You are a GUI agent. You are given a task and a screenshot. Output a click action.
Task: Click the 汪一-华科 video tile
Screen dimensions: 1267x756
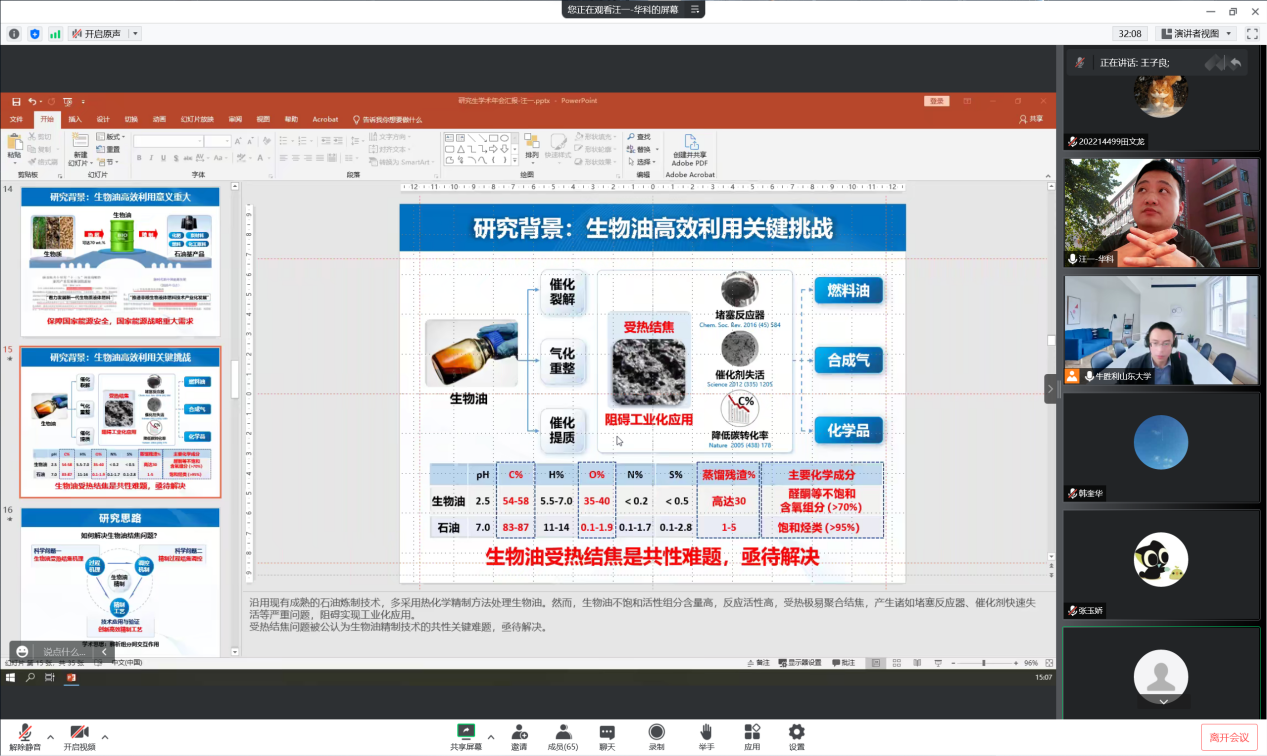pos(1161,212)
